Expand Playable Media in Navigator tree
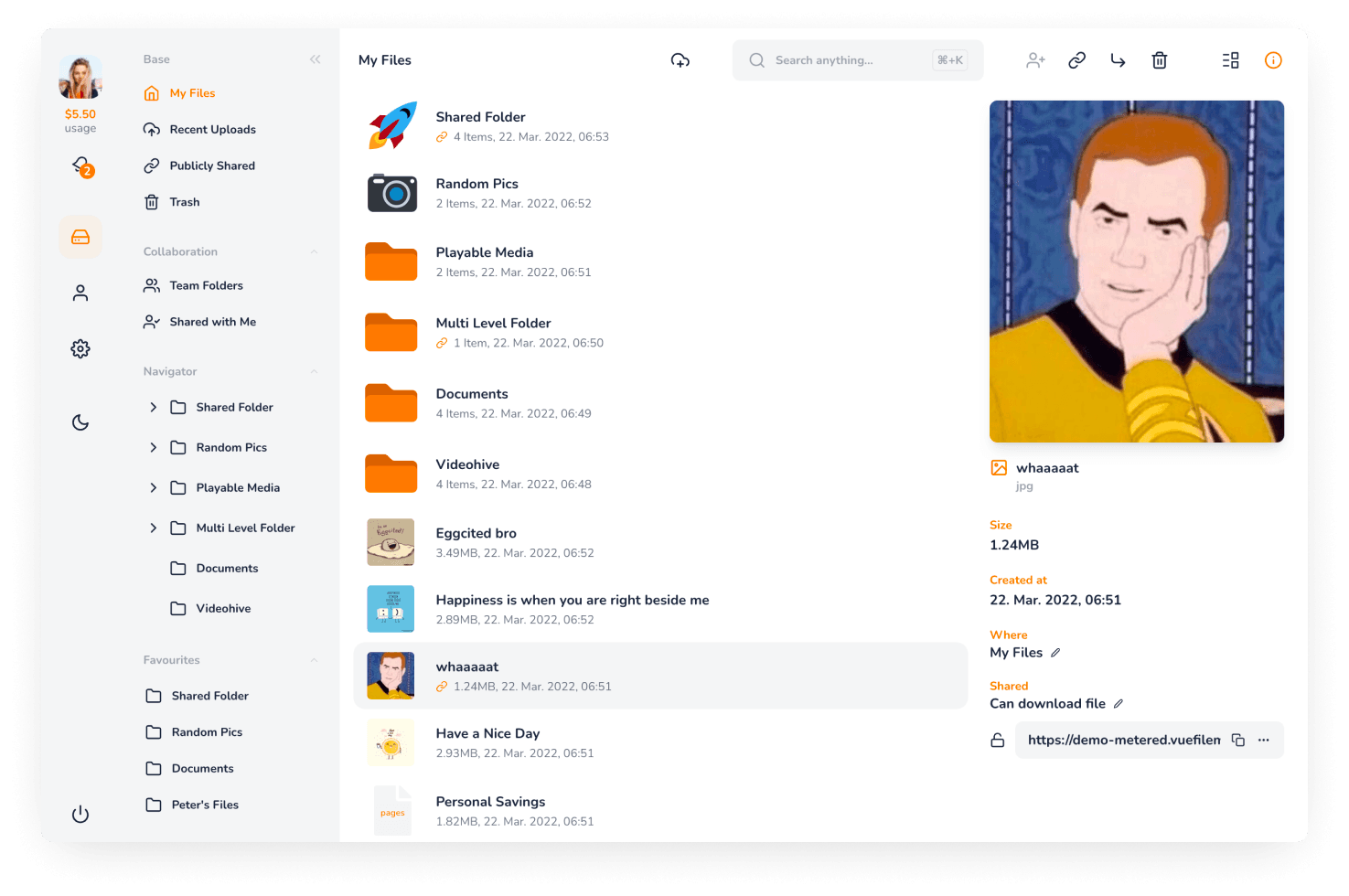The width and height of the screenshot is (1349, 896). [x=153, y=488]
